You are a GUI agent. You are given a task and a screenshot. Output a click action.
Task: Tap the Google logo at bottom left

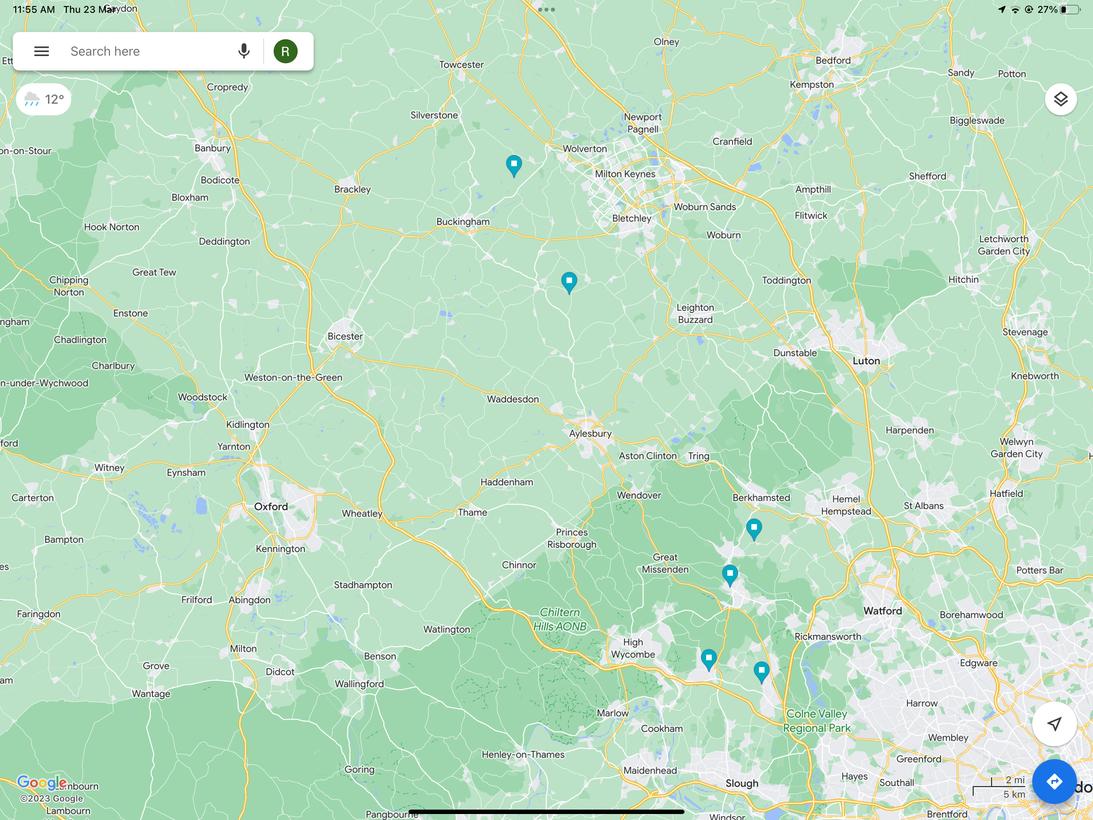[x=42, y=782]
